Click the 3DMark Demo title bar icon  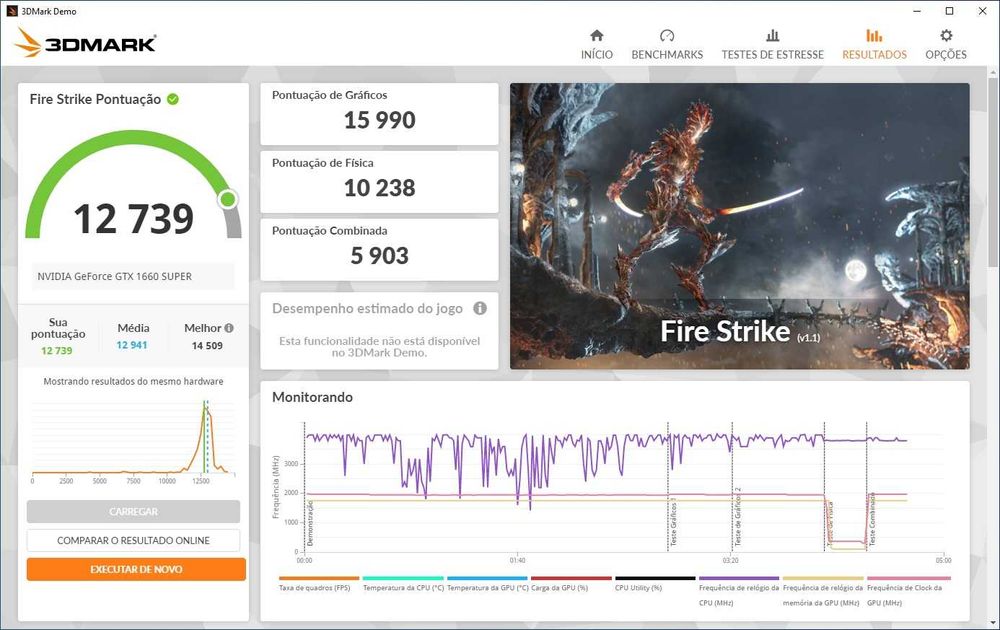coord(11,11)
